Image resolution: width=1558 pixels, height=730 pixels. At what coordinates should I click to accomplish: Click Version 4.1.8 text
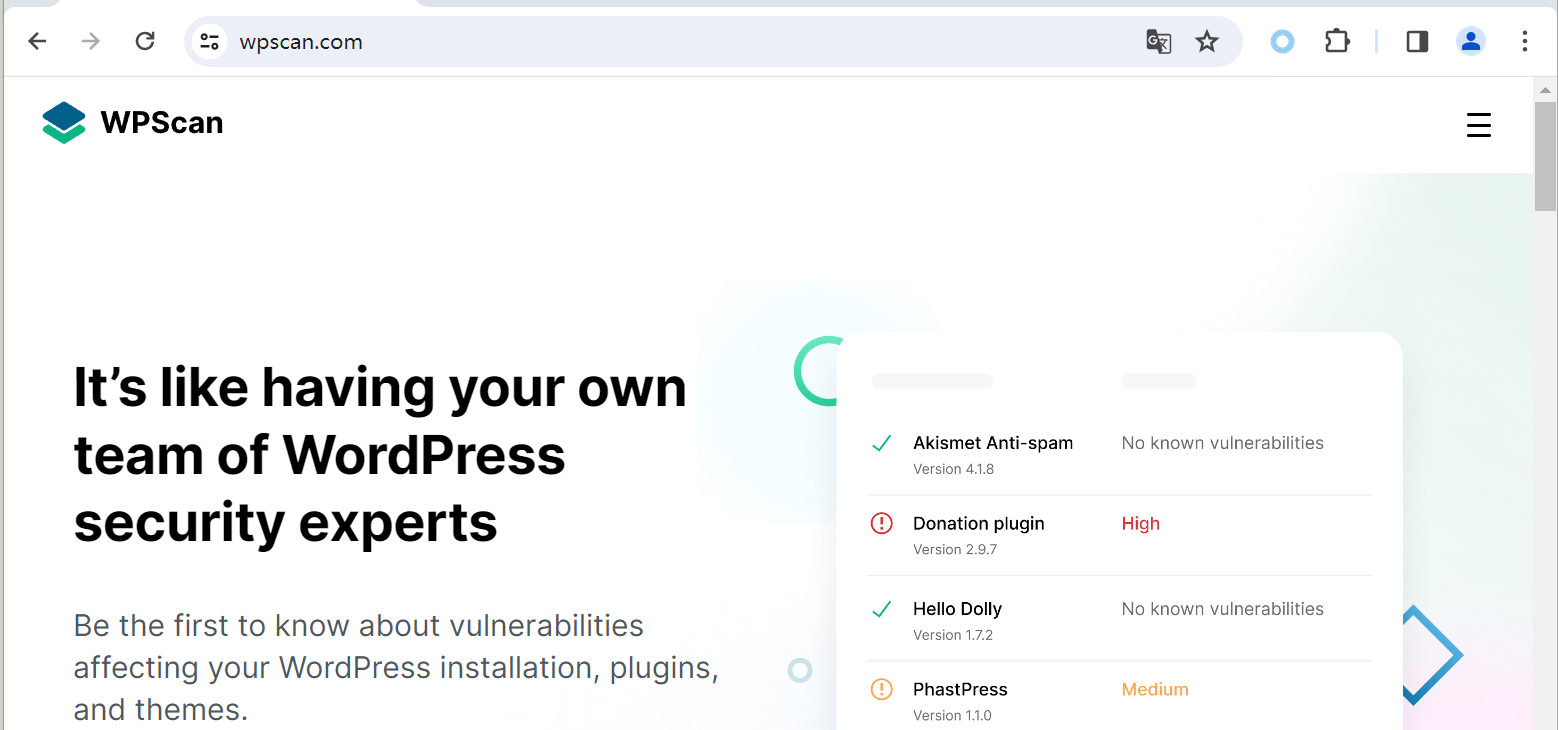[954, 469]
